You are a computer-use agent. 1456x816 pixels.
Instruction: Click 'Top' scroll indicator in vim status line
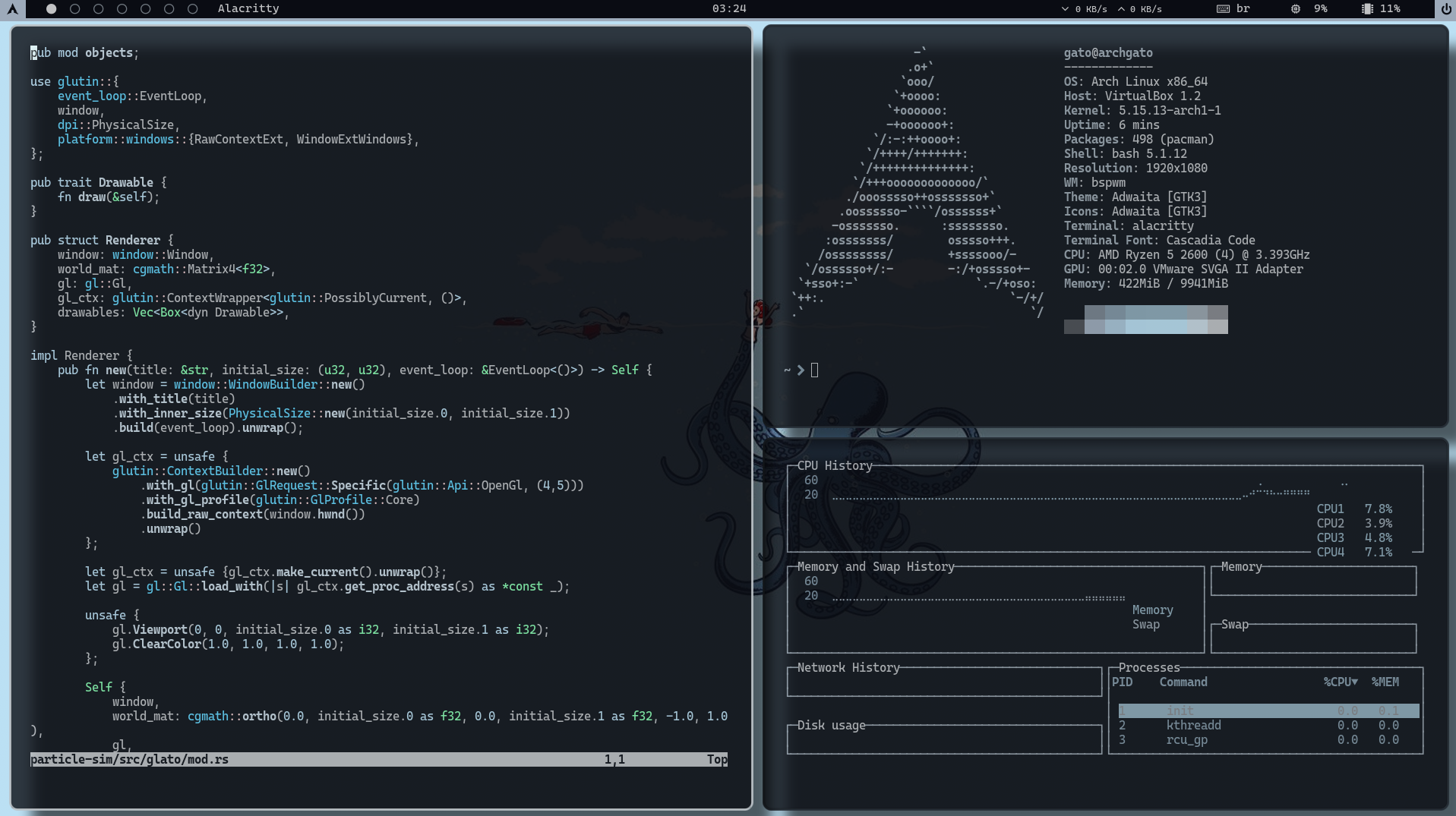click(x=717, y=759)
